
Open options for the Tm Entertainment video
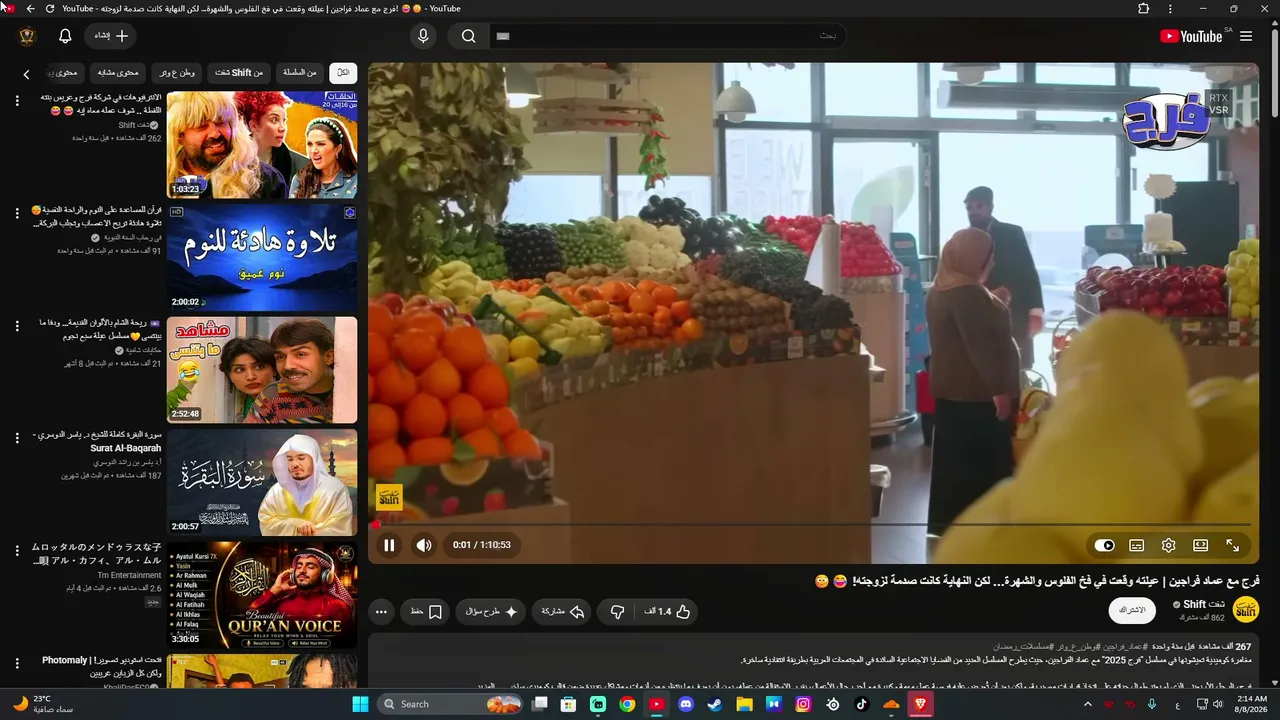[17, 551]
